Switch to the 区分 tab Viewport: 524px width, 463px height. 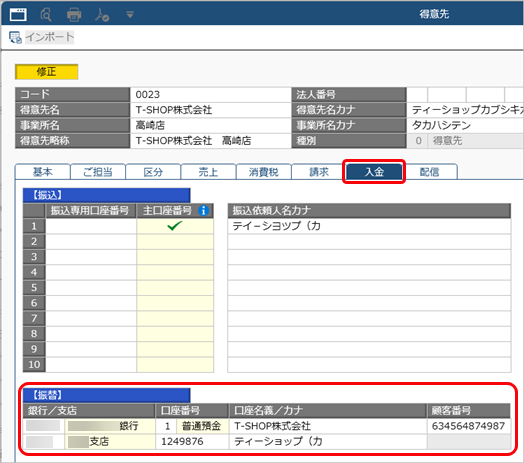153,172
